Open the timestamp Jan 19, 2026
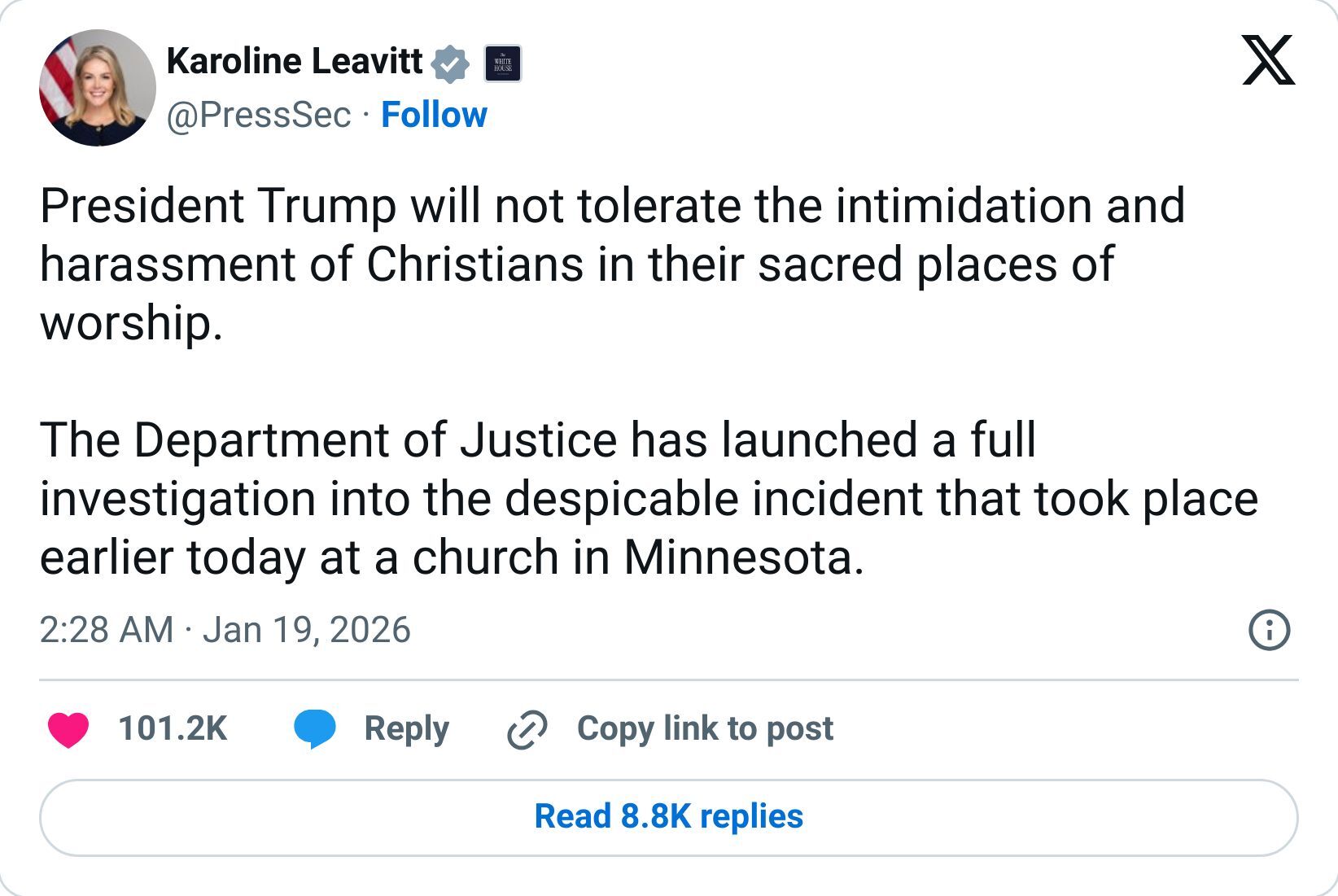This screenshot has width=1338, height=896. (228, 630)
